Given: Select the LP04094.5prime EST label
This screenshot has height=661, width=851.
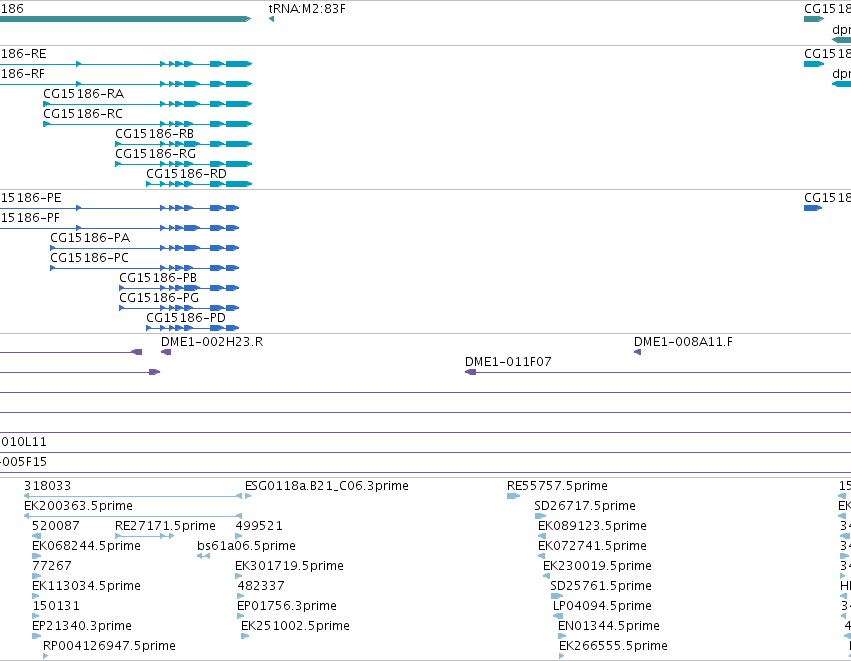Looking at the screenshot, I should pos(602,606).
